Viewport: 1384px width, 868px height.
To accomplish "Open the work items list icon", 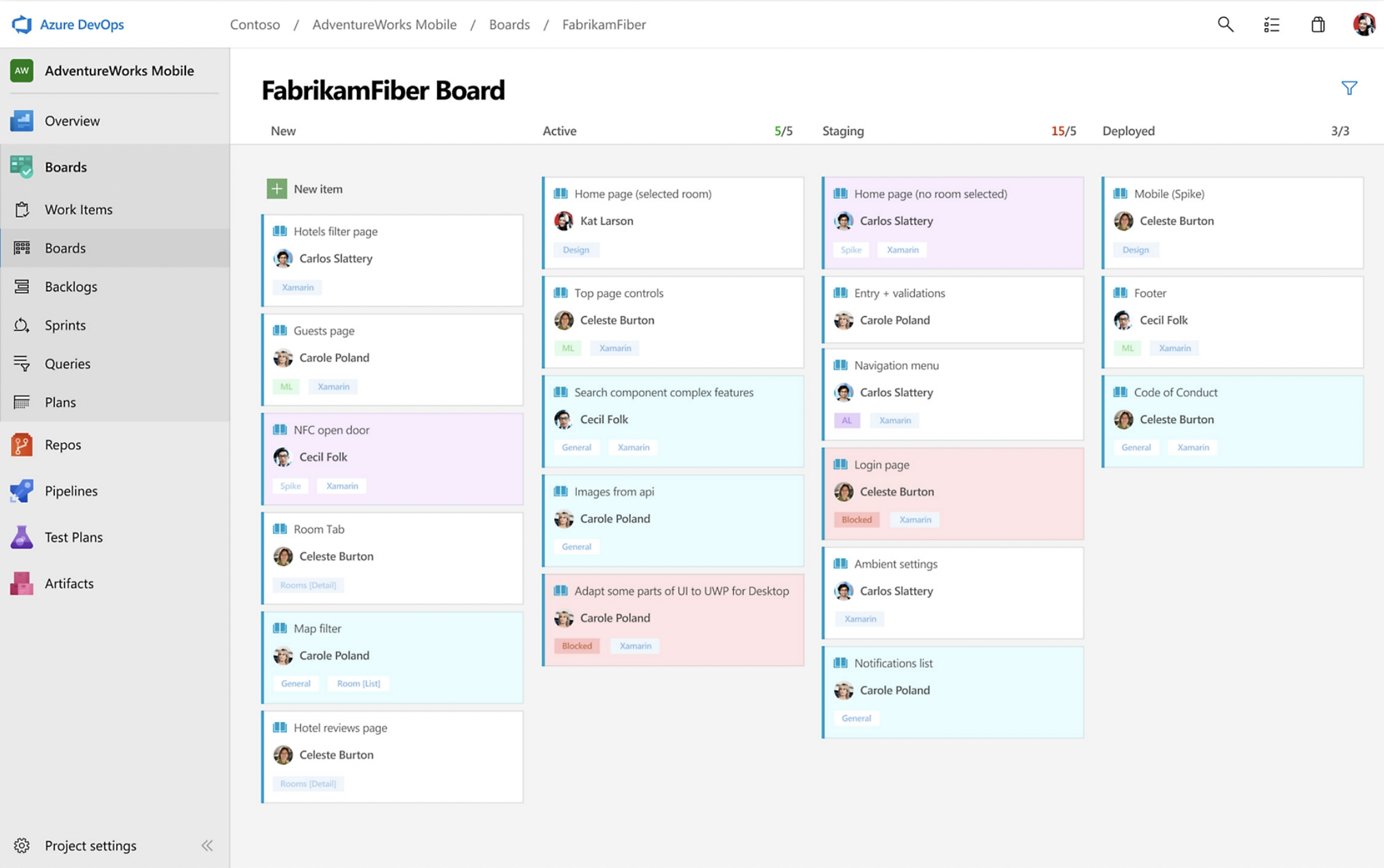I will 1272,25.
